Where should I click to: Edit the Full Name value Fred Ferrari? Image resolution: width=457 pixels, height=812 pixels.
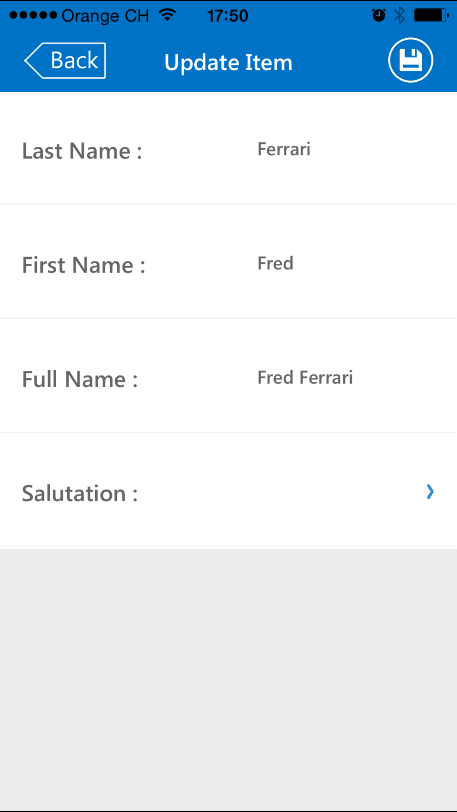305,378
